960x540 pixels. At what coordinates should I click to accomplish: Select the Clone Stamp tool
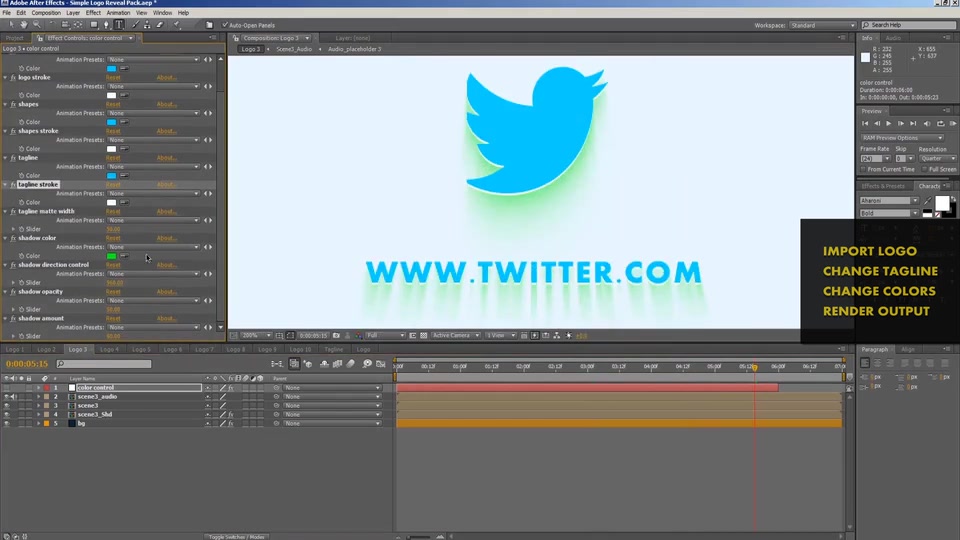148,25
